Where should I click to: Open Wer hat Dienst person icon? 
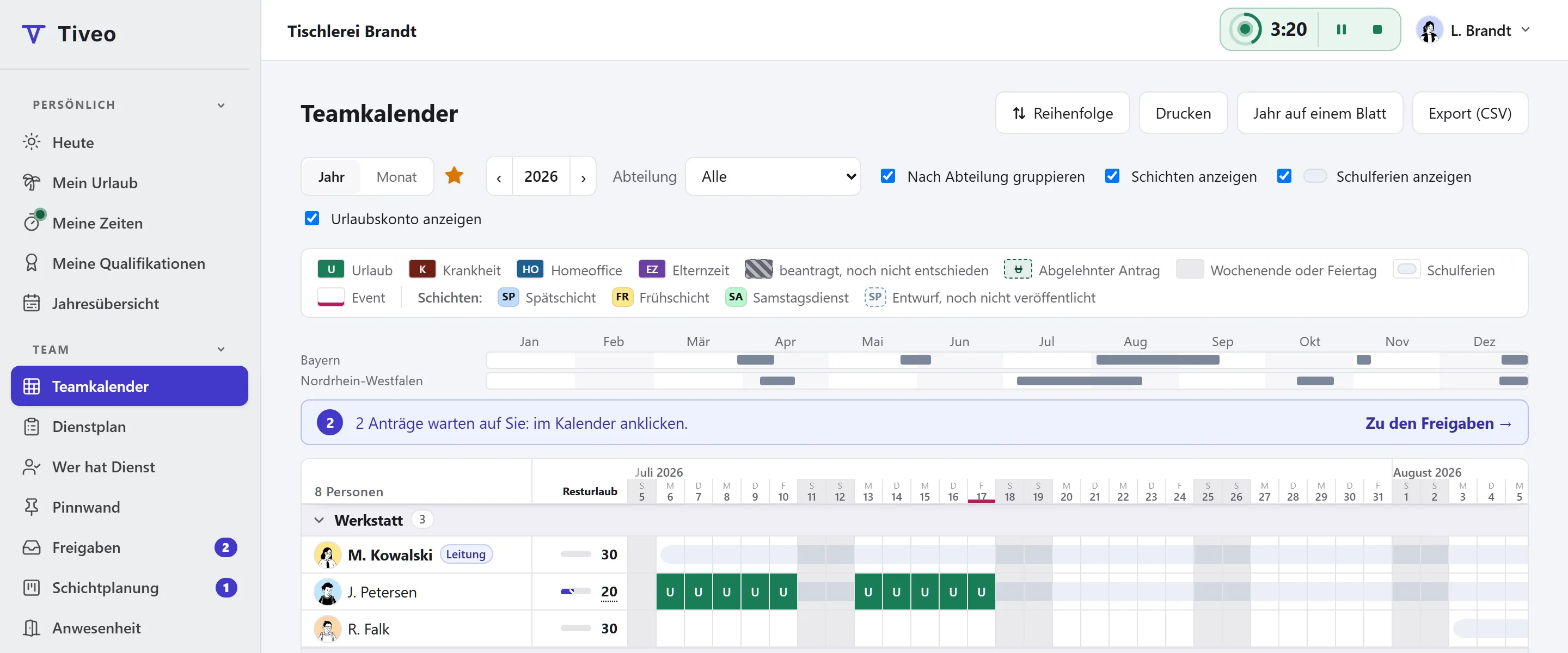tap(32, 467)
